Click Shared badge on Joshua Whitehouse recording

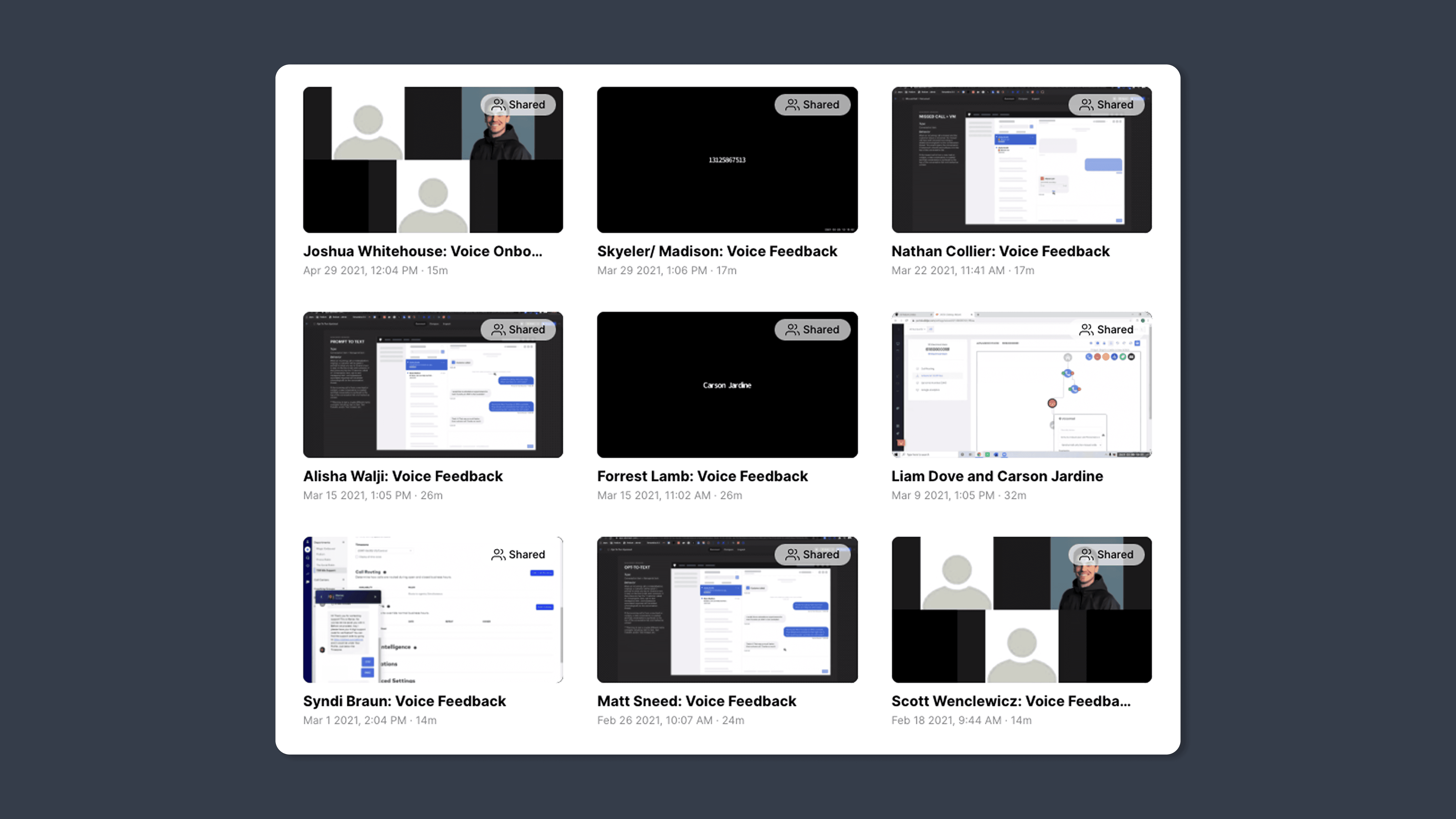point(518,105)
